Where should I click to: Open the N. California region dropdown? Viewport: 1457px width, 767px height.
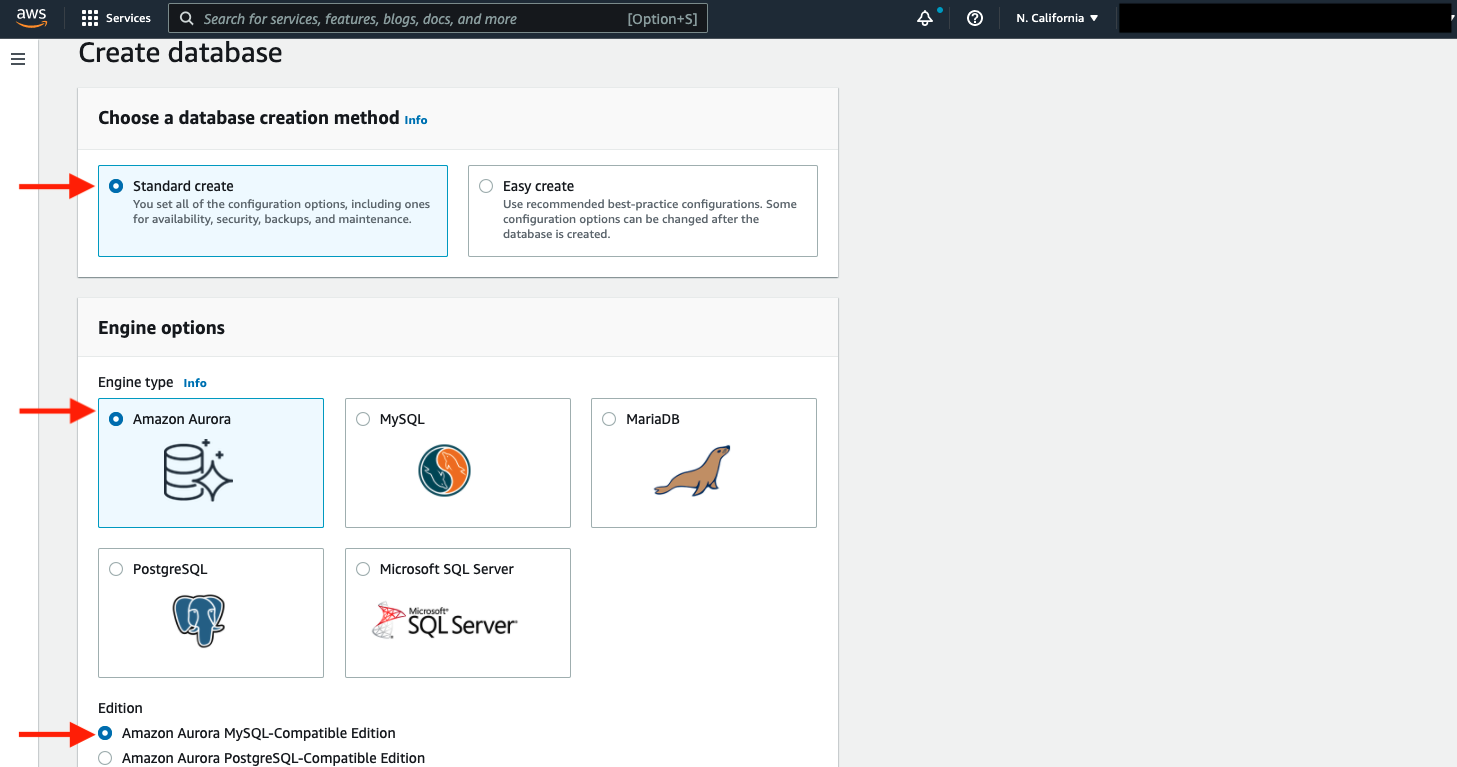(x=1057, y=18)
